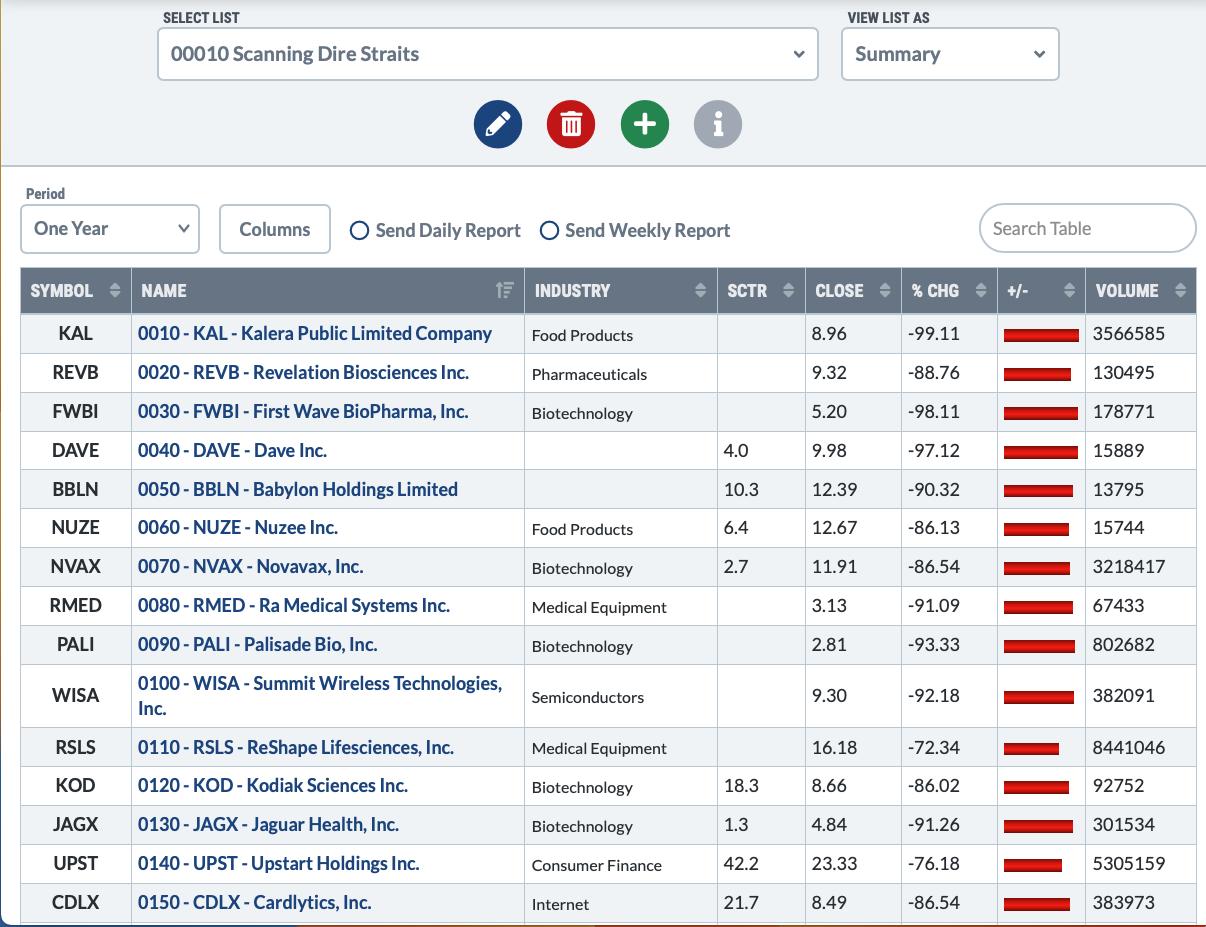Expand the Period One Year dropdown

[110, 229]
